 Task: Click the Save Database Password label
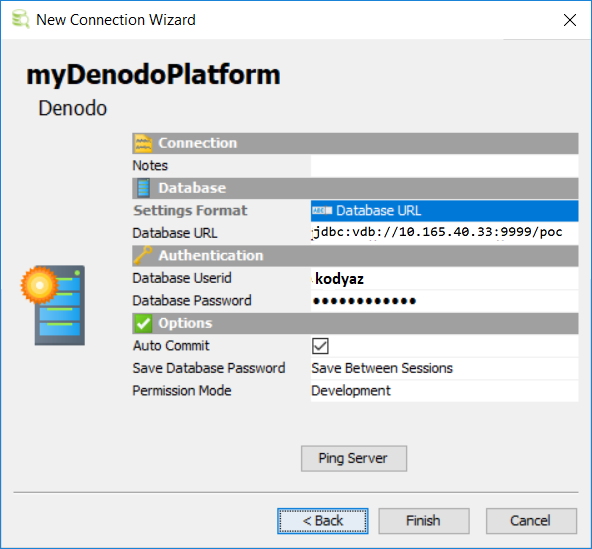209,369
